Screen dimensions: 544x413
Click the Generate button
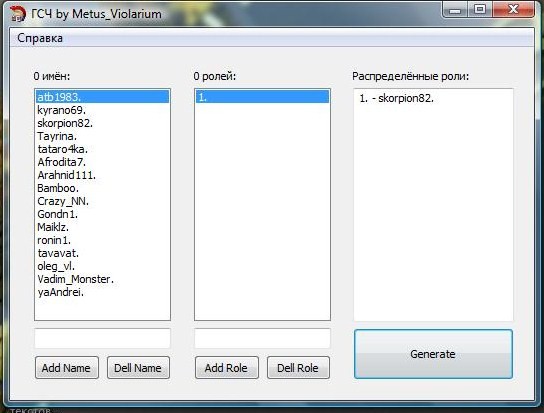pos(433,354)
